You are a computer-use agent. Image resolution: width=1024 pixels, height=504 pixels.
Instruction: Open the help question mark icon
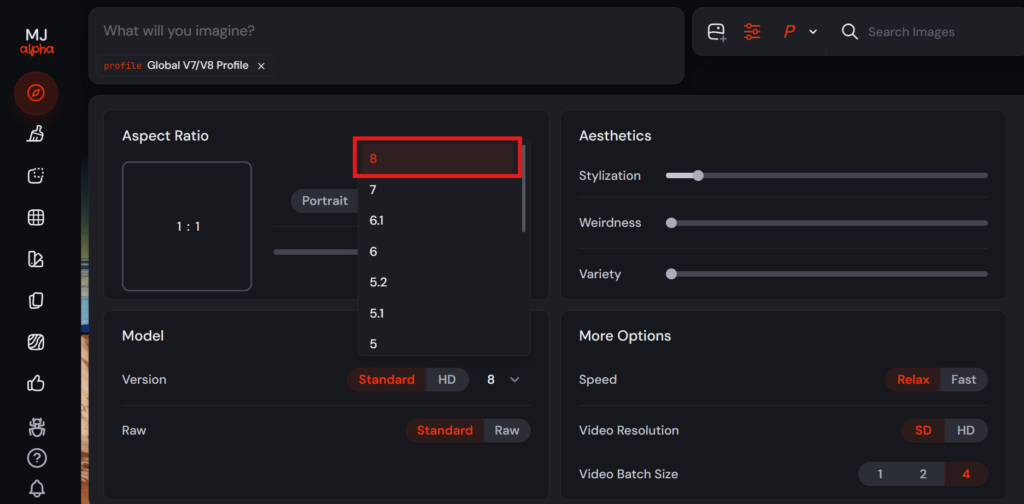click(36, 459)
